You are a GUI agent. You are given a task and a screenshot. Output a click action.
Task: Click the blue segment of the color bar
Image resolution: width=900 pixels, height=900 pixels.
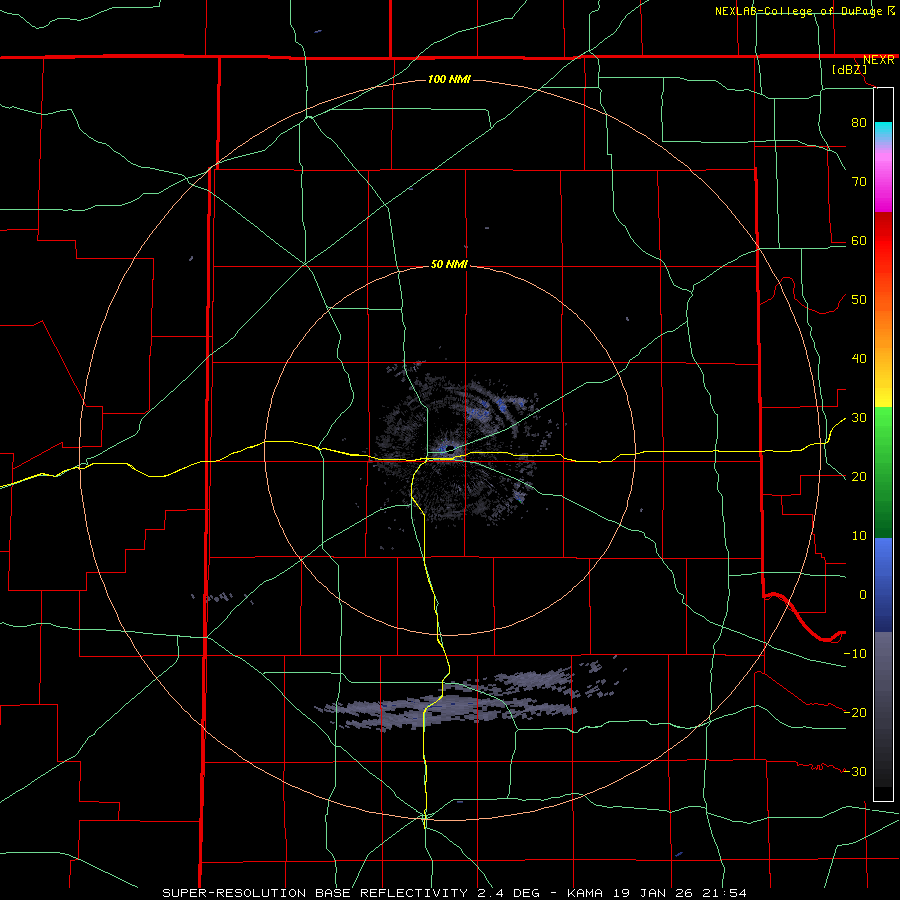click(x=883, y=584)
